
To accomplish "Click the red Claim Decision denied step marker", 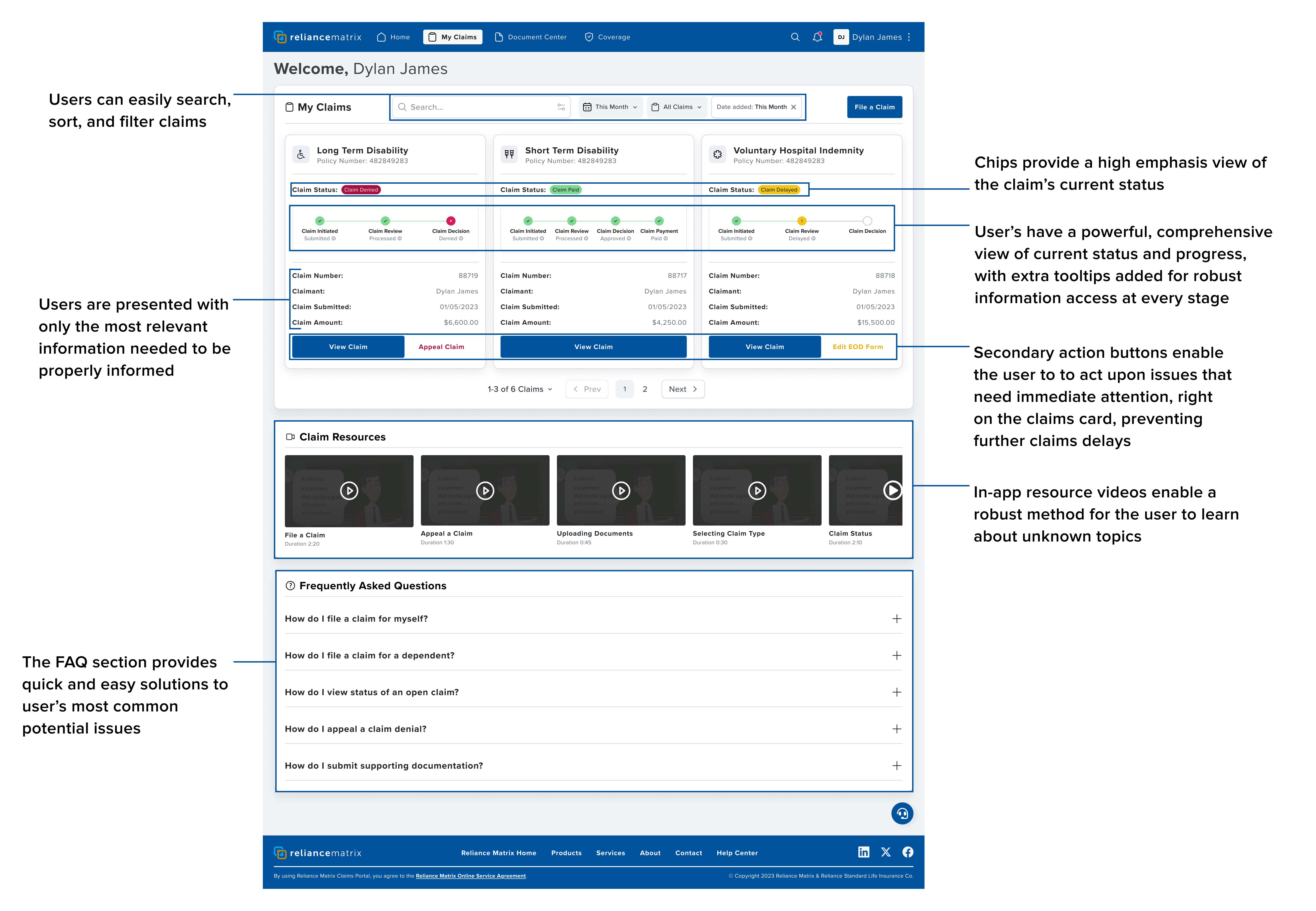I will (451, 221).
